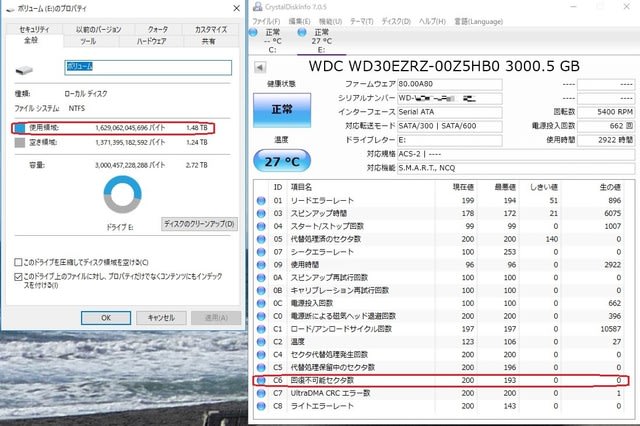Click the status icon for 01 リードエラーレート
Viewport: 640px width, 426px height.
pos(261,200)
